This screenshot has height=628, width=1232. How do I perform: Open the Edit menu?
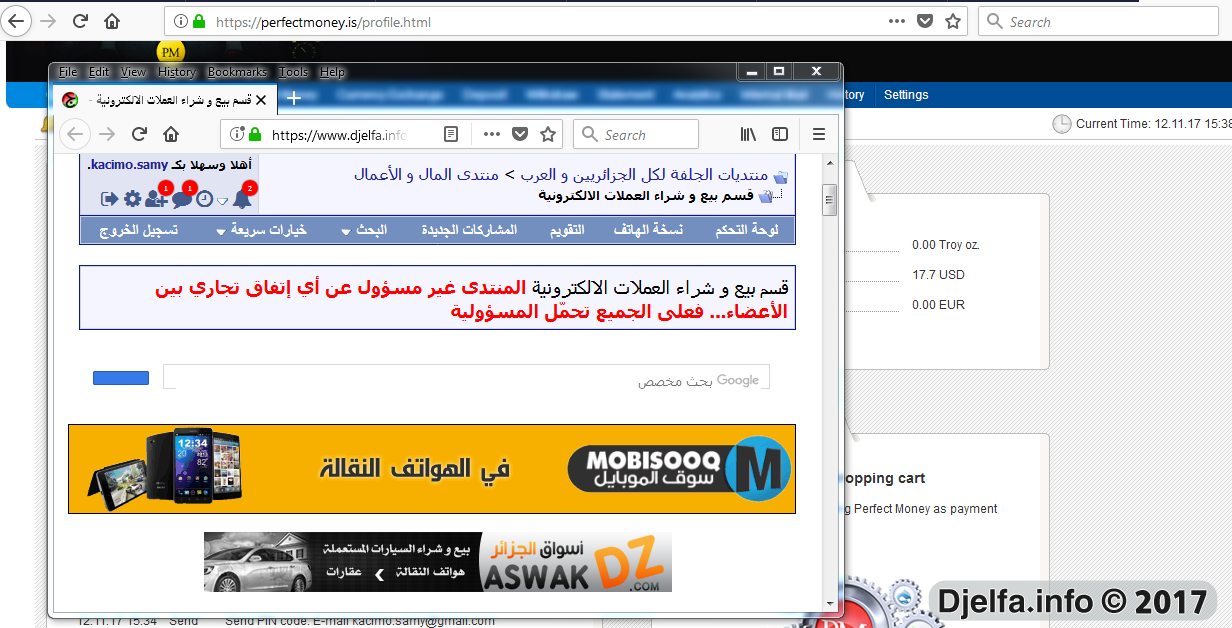(x=99, y=72)
